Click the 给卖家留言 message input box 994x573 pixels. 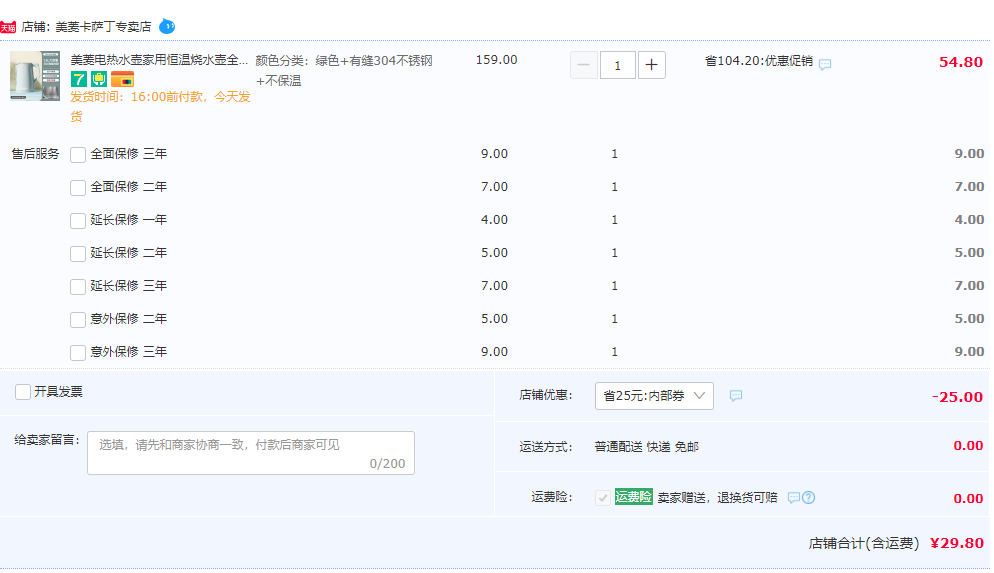pos(251,453)
